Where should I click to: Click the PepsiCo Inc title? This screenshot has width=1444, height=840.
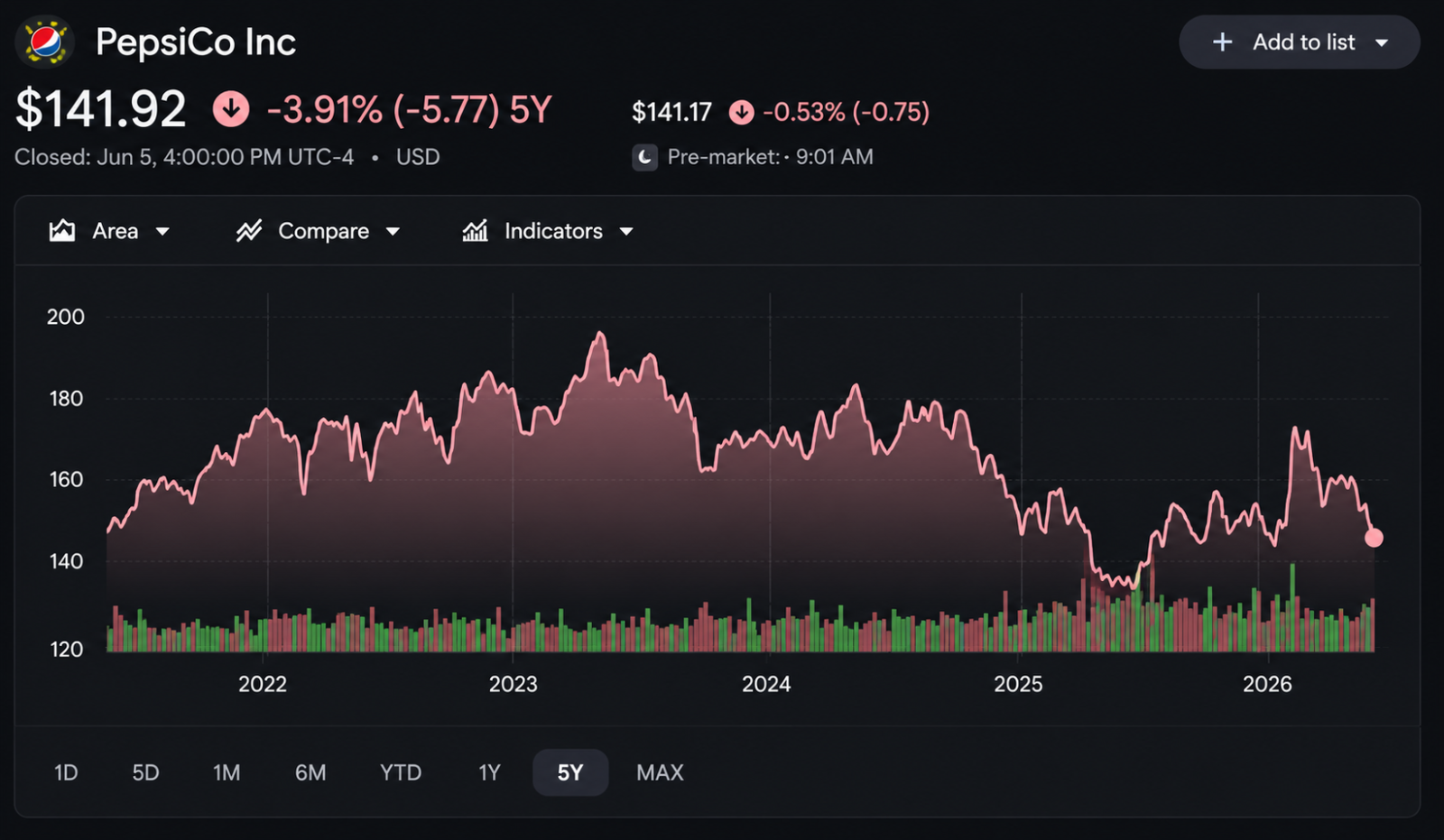196,42
